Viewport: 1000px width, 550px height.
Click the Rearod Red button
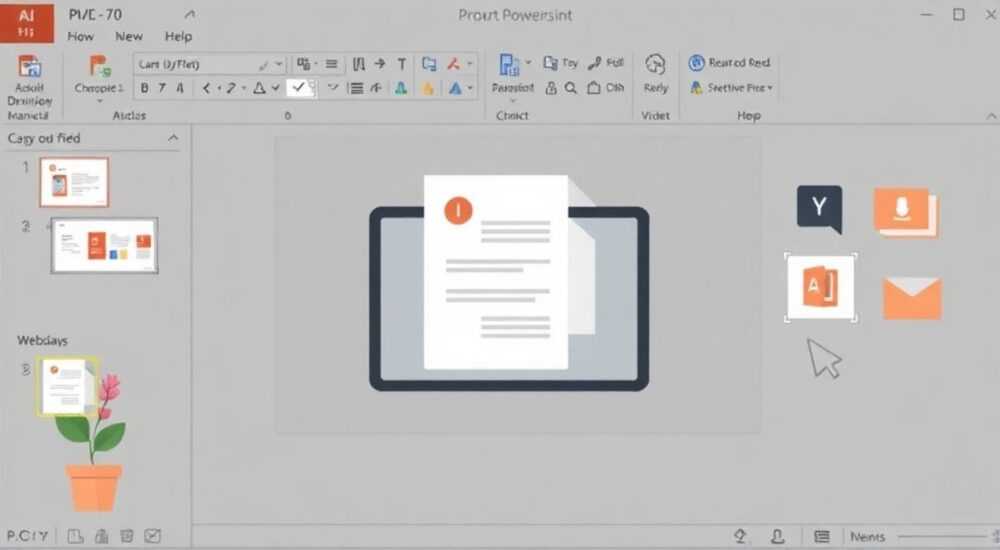click(x=730, y=63)
